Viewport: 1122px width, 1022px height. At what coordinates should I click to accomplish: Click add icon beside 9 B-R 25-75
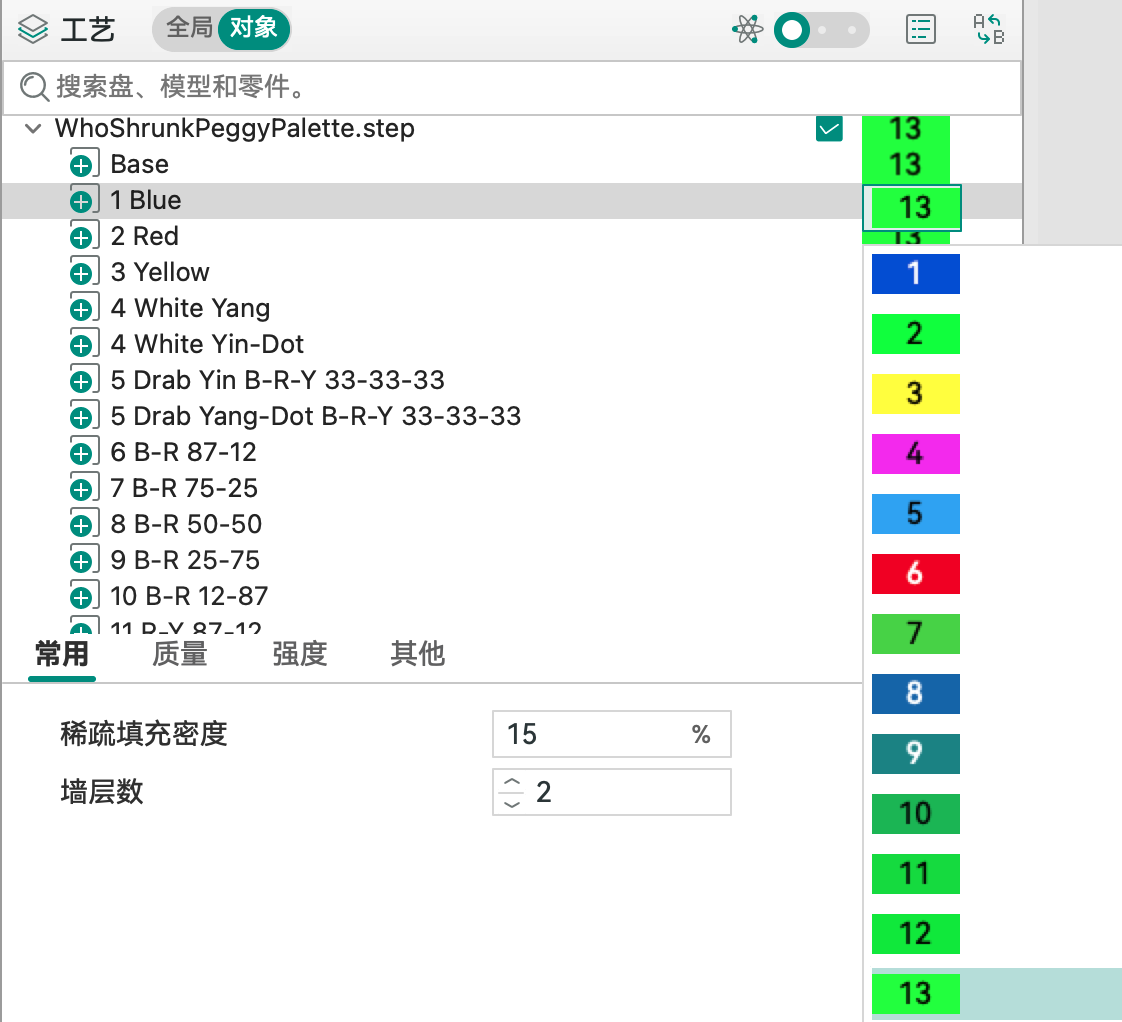(x=83, y=560)
